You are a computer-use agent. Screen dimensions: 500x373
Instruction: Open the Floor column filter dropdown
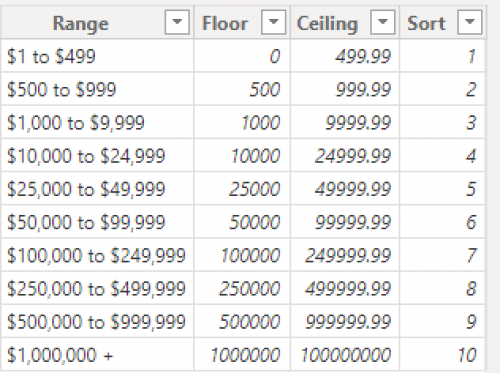pyautogui.click(x=273, y=22)
